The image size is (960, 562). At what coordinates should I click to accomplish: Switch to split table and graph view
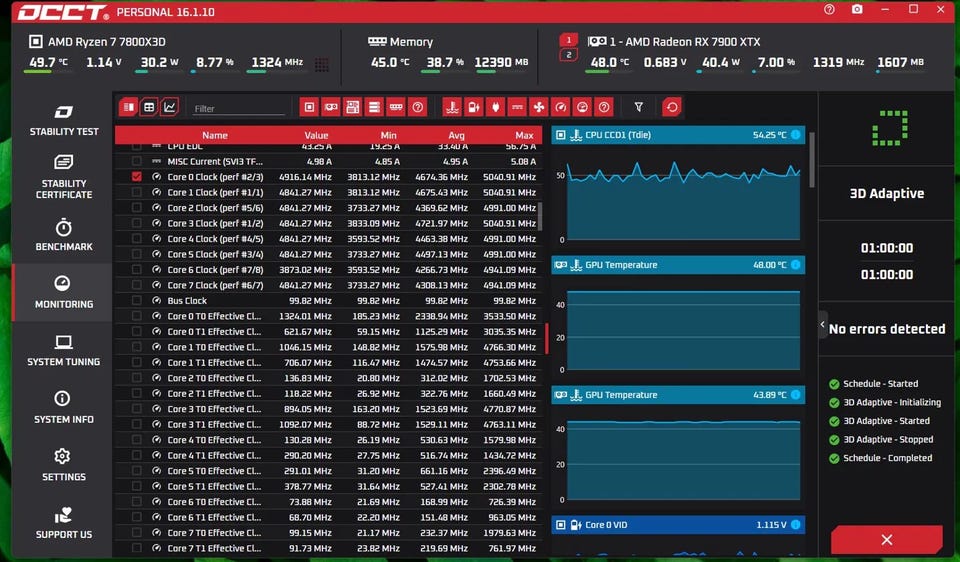[x=128, y=107]
